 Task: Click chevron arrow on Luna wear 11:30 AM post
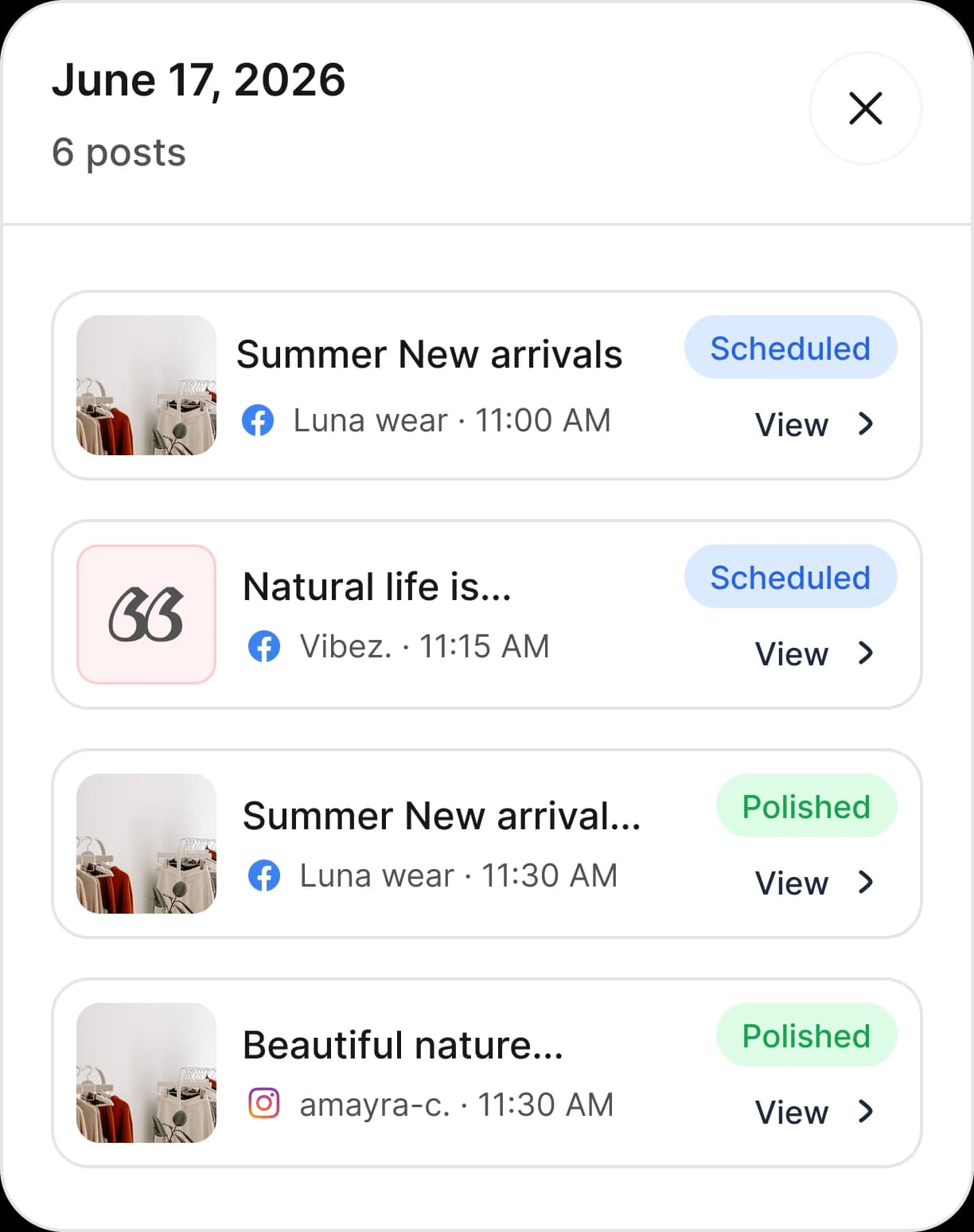[x=866, y=883]
